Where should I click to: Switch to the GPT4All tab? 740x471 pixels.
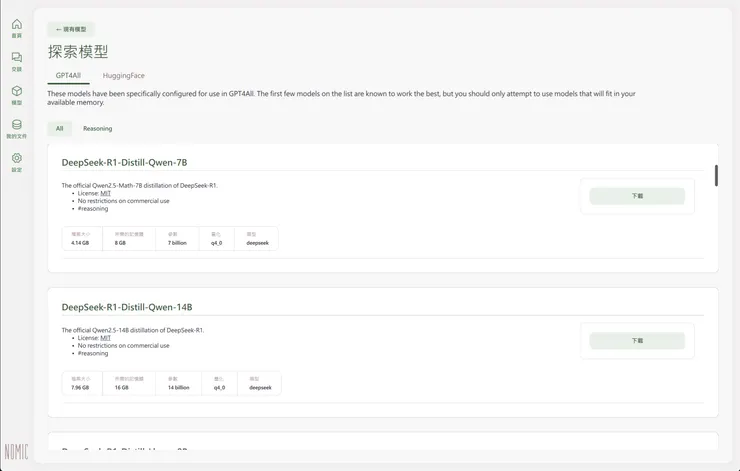pyautogui.click(x=69, y=75)
